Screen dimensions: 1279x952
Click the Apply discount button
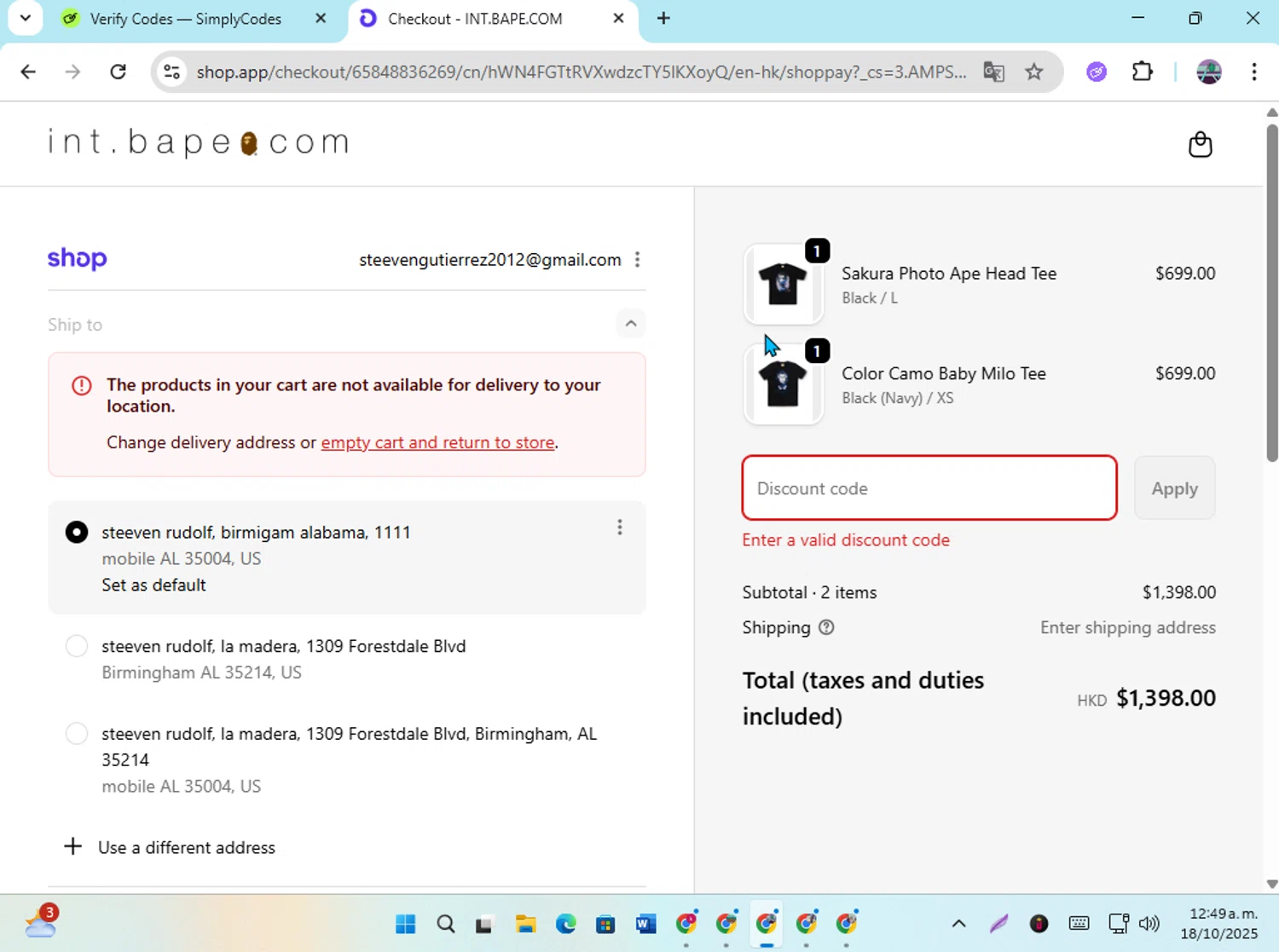coord(1174,488)
